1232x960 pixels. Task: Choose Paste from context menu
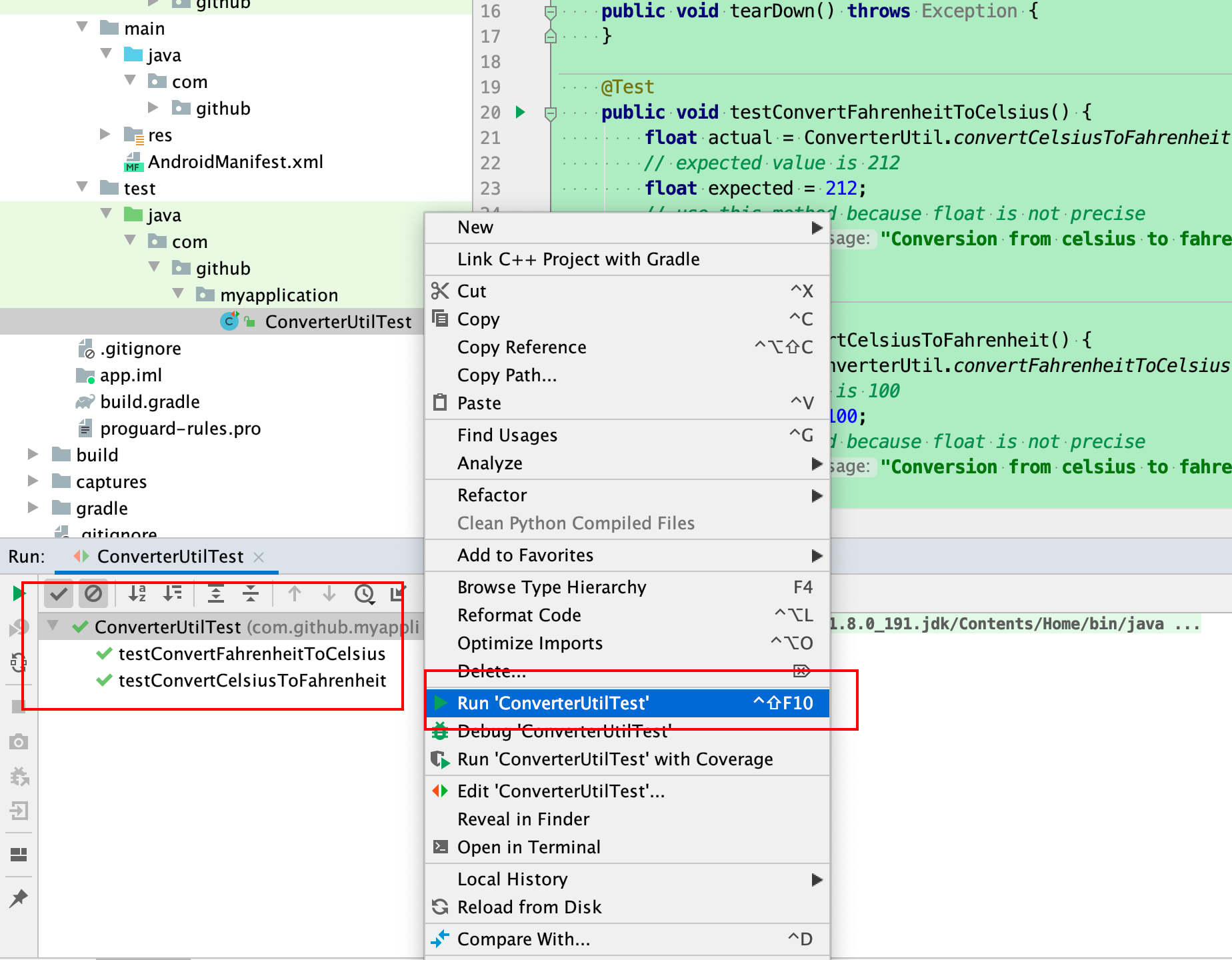tap(627, 403)
